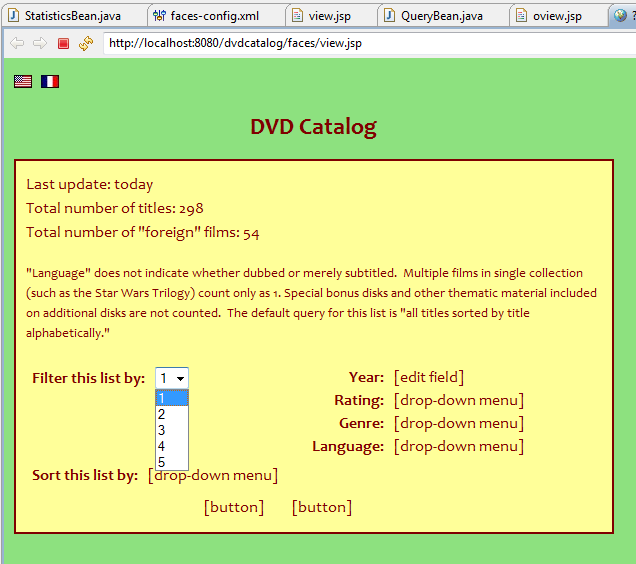The width and height of the screenshot is (636, 564).
Task: Click the 'Year:' label
Action: click(x=366, y=377)
